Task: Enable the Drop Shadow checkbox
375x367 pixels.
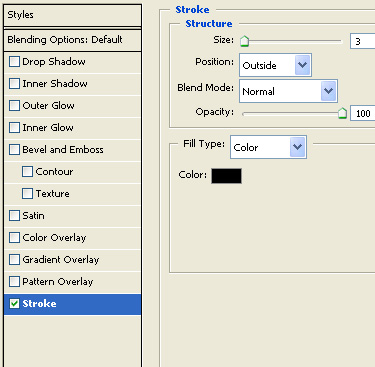Action: pyautogui.click(x=14, y=62)
